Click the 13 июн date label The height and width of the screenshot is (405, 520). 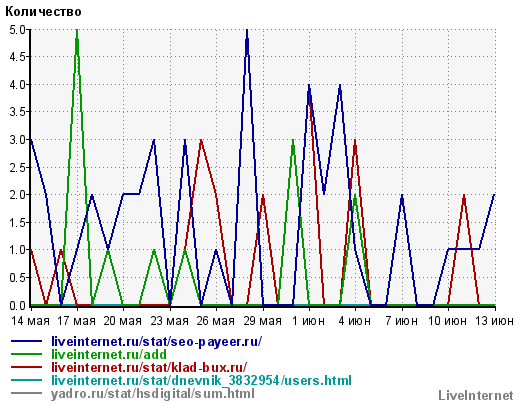point(494,321)
